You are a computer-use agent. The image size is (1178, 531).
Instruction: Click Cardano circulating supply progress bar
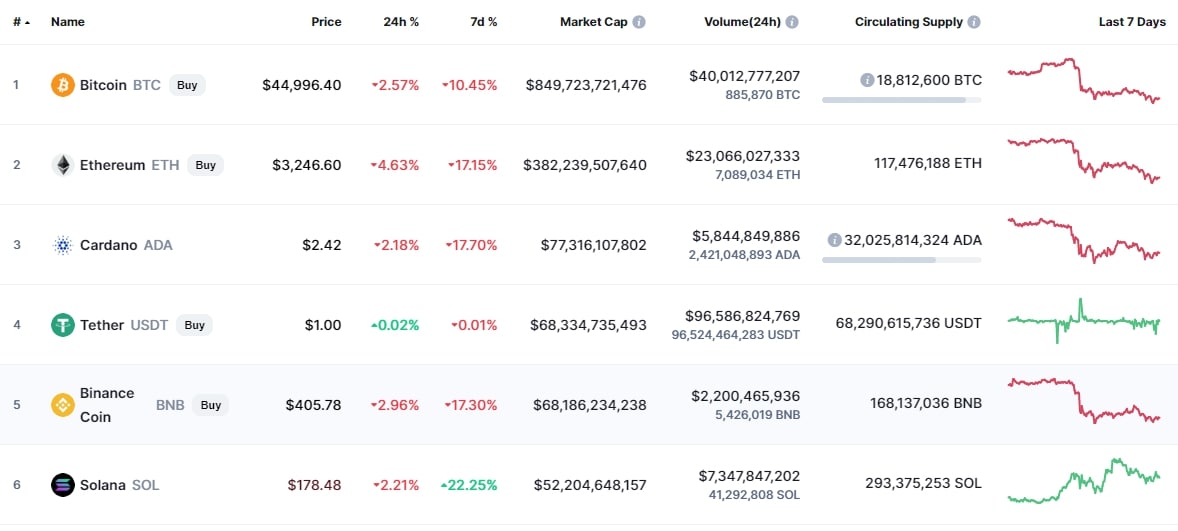pyautogui.click(x=902, y=260)
